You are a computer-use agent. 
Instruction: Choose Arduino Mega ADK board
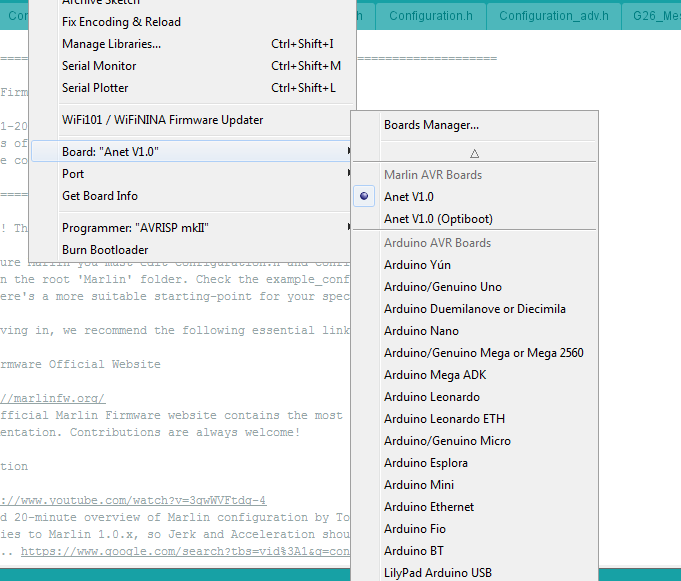pos(474,375)
